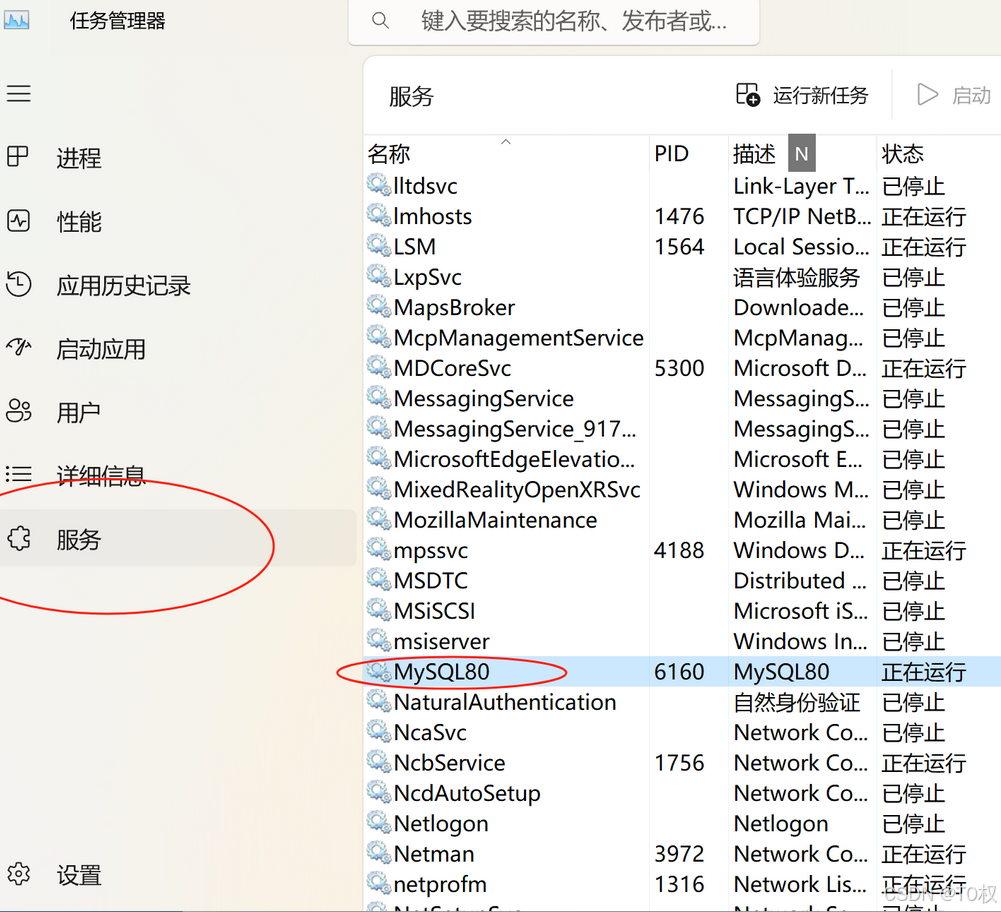Image resolution: width=1001 pixels, height=912 pixels.
Task: Select the mpssvc service entry
Action: pyautogui.click(x=422, y=550)
